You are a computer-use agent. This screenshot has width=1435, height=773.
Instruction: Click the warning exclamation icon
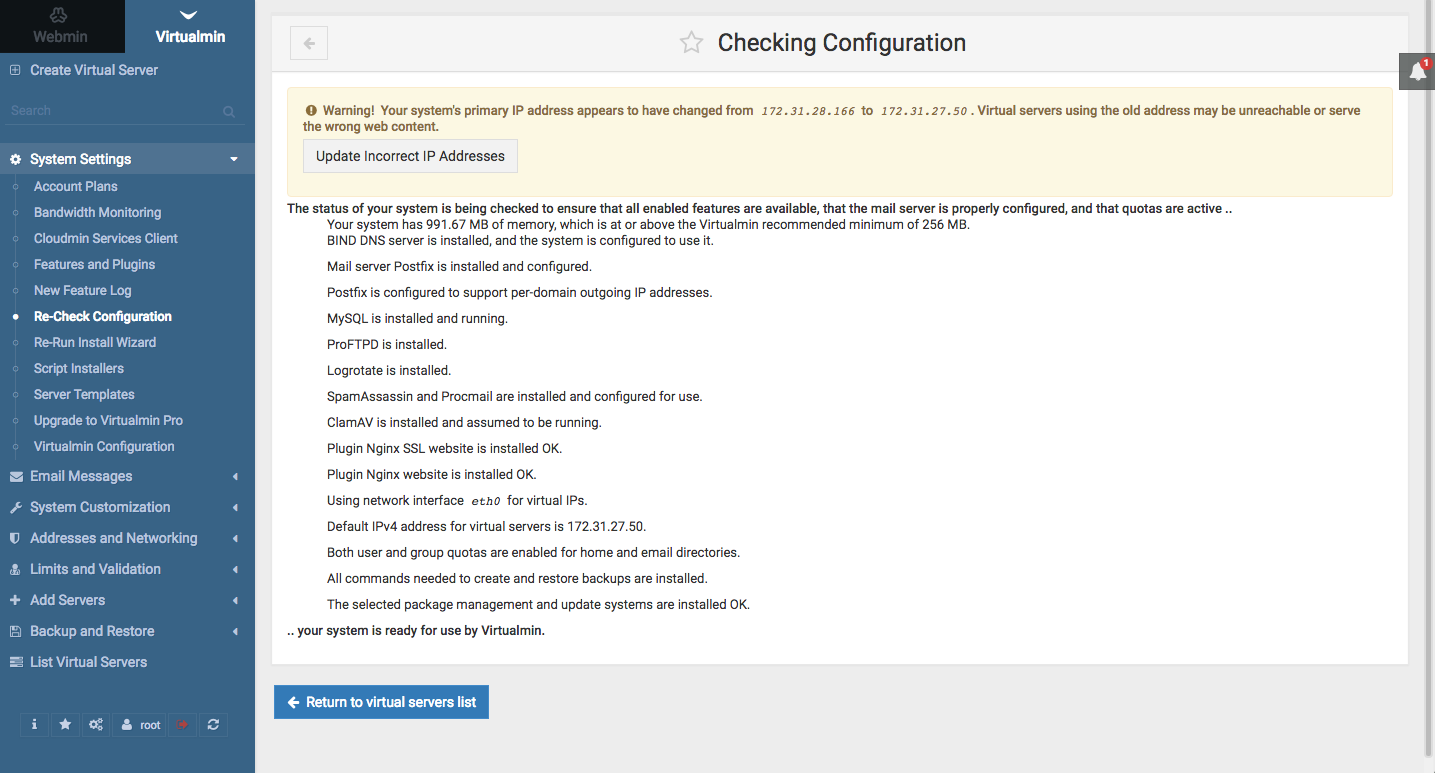coord(311,110)
